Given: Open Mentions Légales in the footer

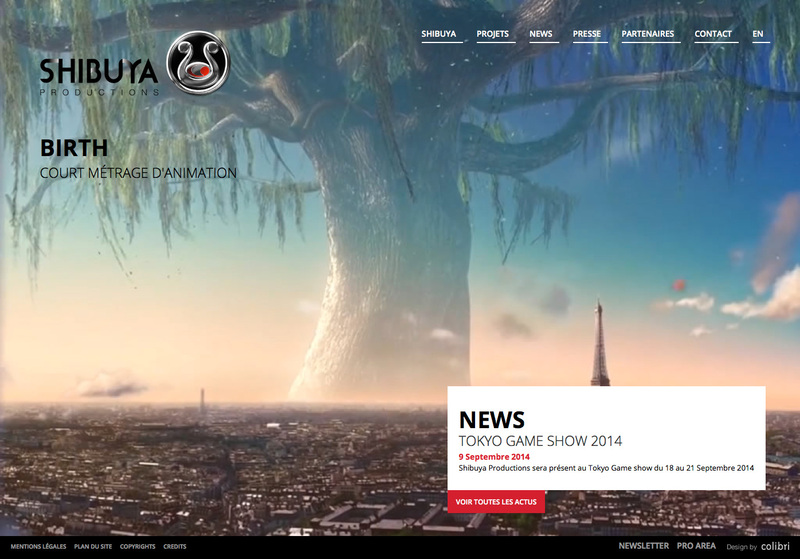Looking at the screenshot, I should 39,547.
